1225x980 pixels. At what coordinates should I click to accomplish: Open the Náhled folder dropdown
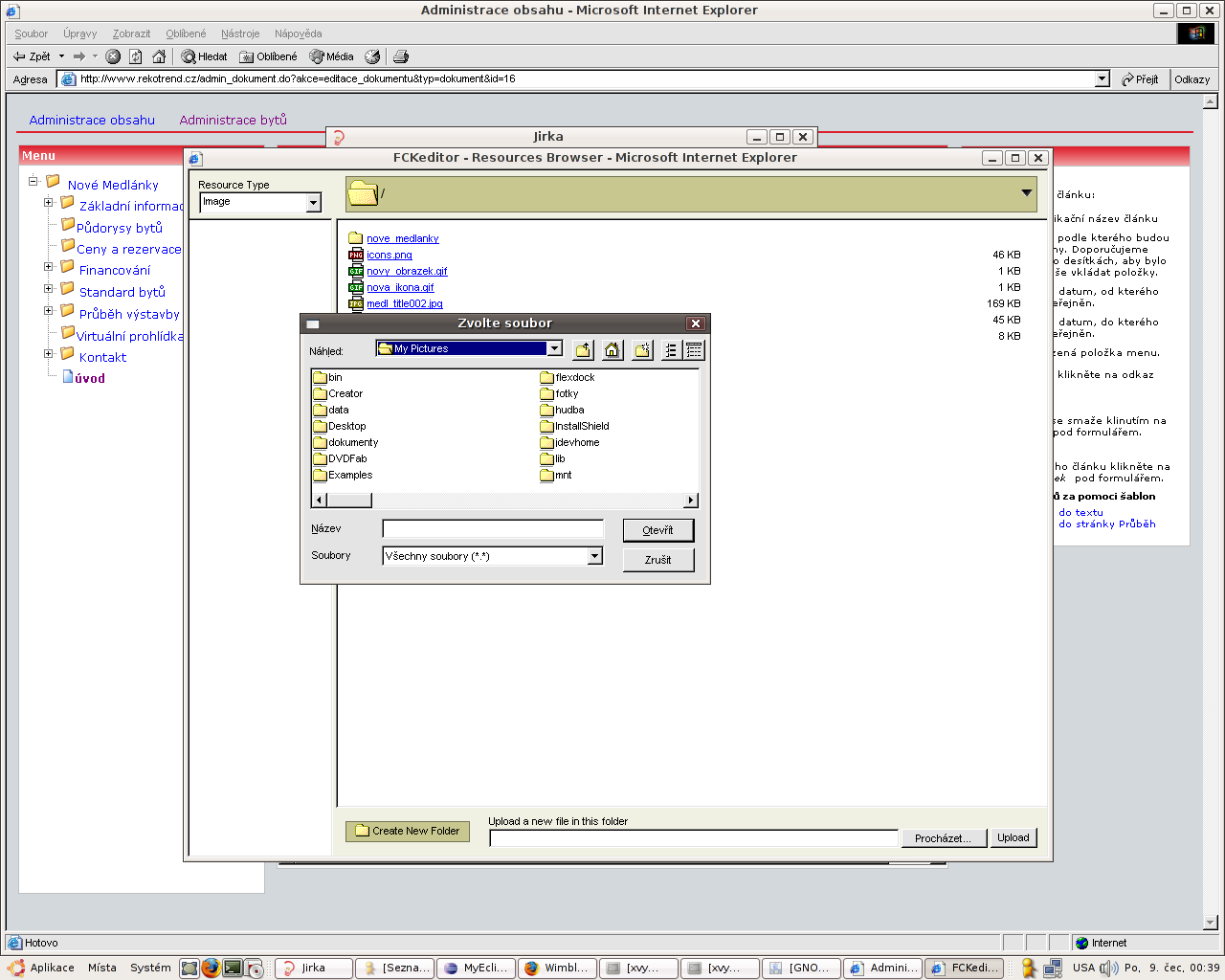[x=554, y=348]
